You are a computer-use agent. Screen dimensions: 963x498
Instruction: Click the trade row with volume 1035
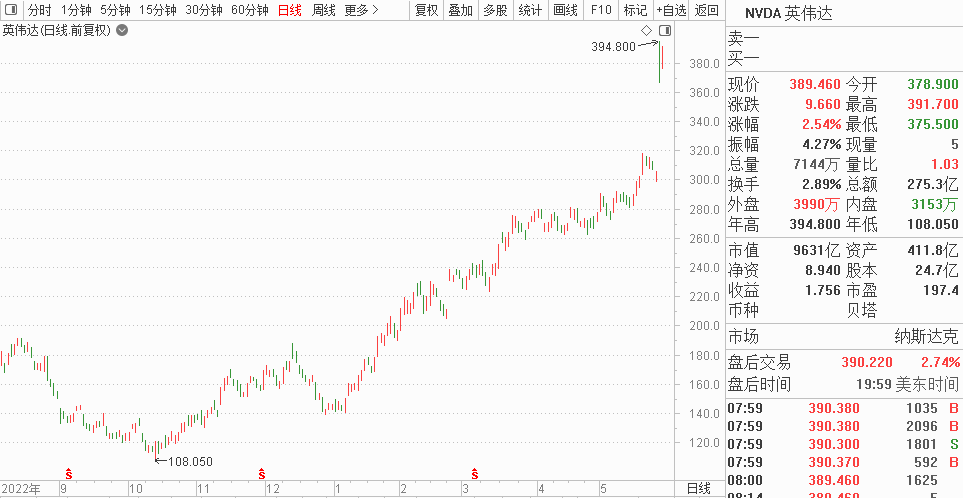pos(844,408)
